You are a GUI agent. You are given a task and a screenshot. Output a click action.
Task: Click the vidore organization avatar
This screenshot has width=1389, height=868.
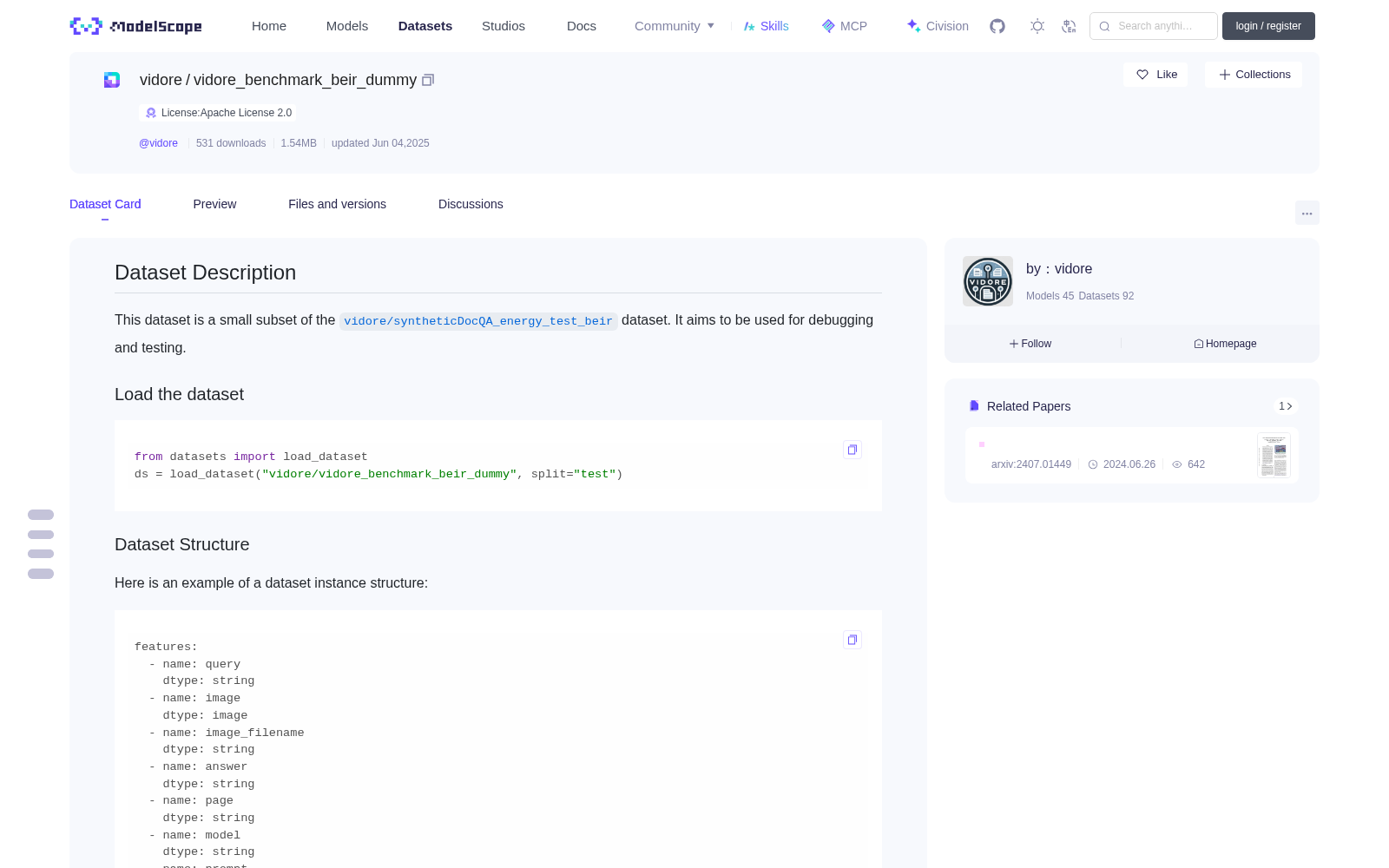[x=988, y=281]
